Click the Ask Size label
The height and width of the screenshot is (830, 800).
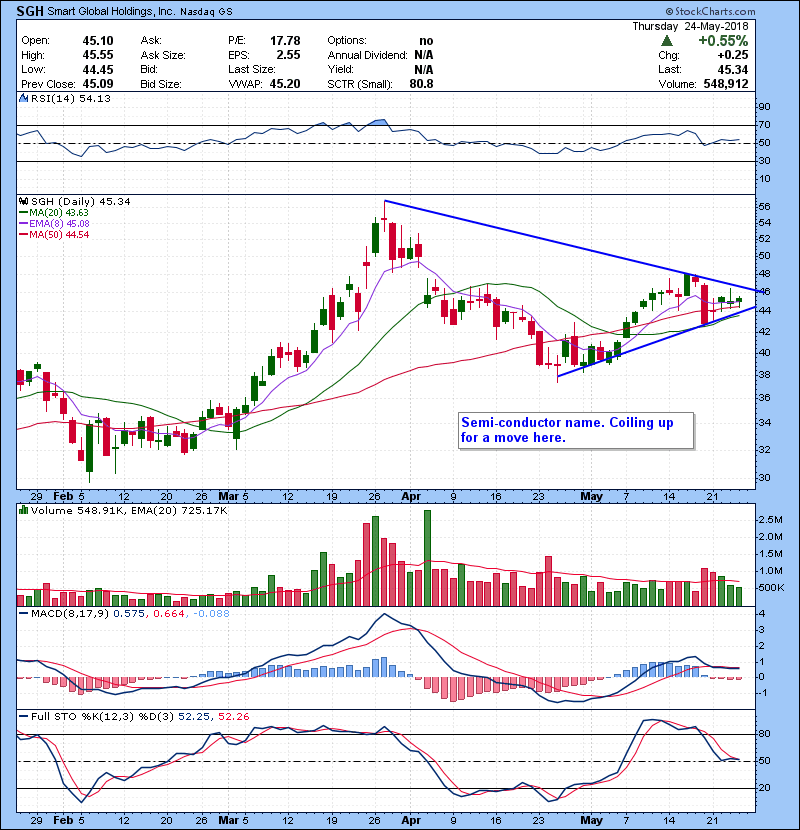163,55
